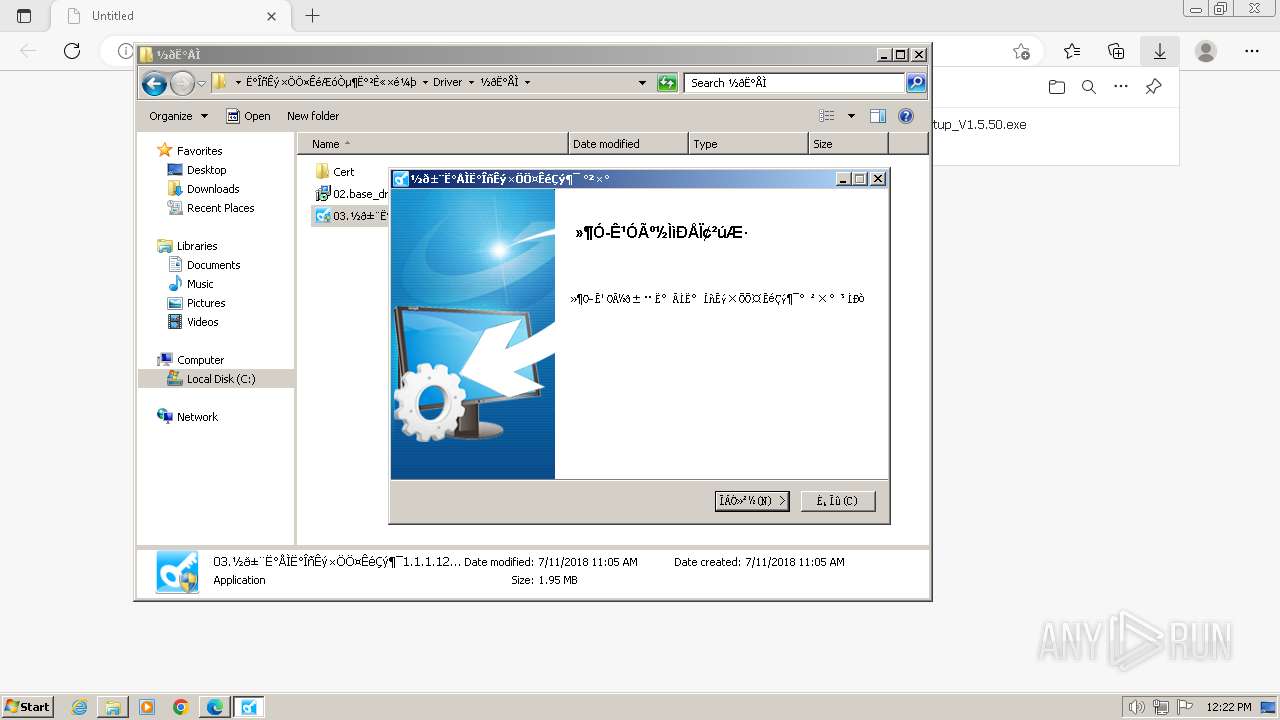Screen dimensions: 1280x720
Task: Click installer app icon on taskbar
Action: [x=249, y=707]
